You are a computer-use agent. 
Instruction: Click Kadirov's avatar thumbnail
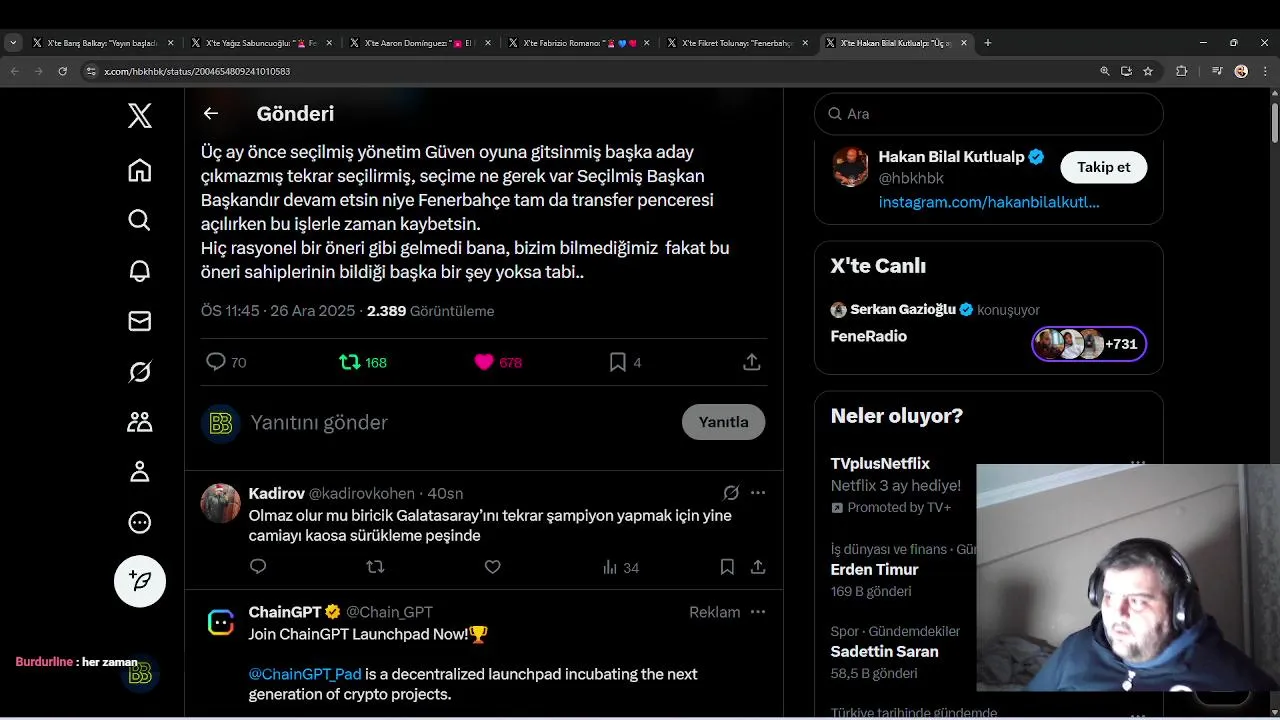(x=221, y=503)
